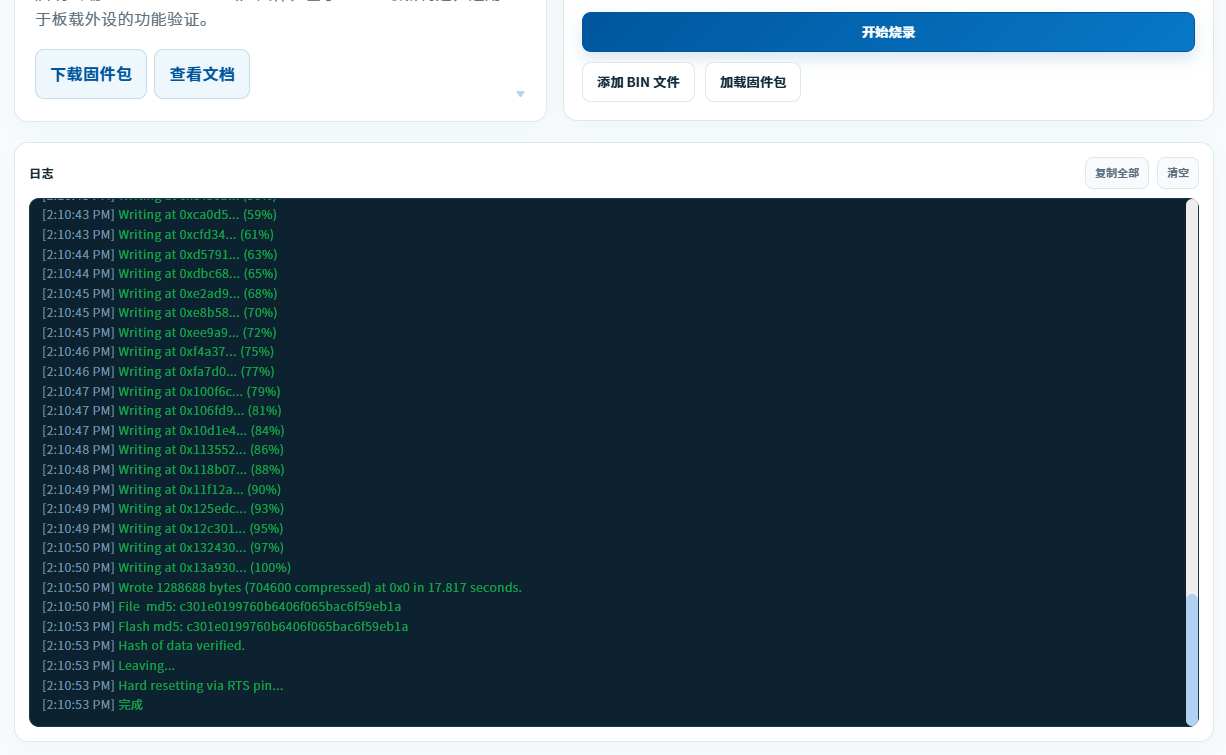Image resolution: width=1226 pixels, height=755 pixels.
Task: Click 'Wrote 1288688 bytes' log line
Action: tap(282, 588)
